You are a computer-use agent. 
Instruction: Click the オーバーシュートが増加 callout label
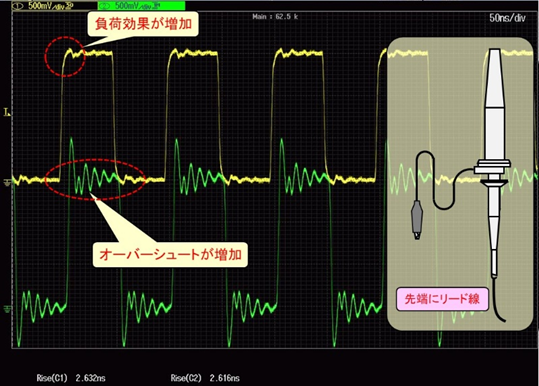(x=170, y=255)
